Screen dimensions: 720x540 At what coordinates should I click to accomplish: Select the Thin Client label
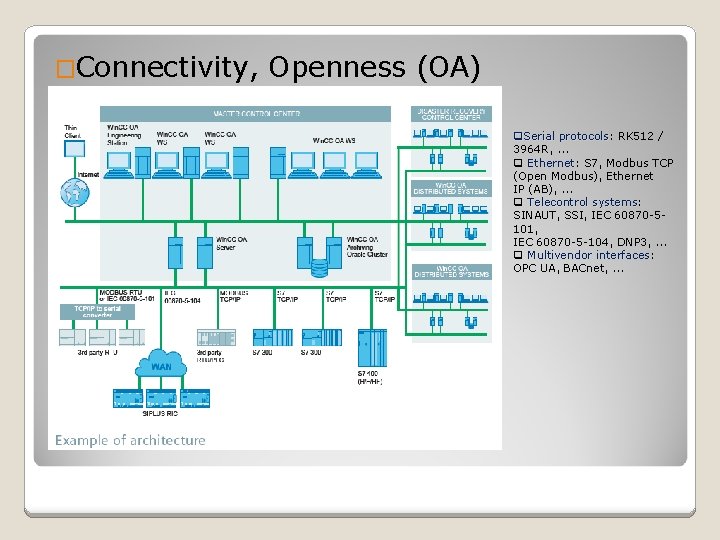pos(72,131)
